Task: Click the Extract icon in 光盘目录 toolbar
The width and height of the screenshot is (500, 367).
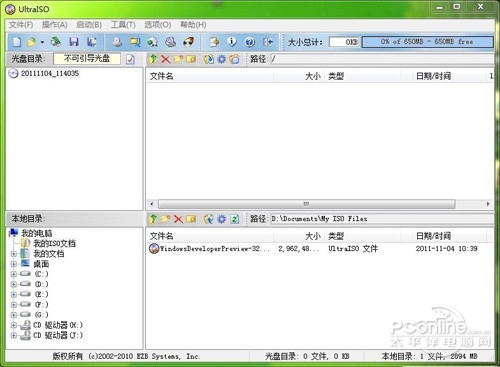Action: [x=209, y=59]
